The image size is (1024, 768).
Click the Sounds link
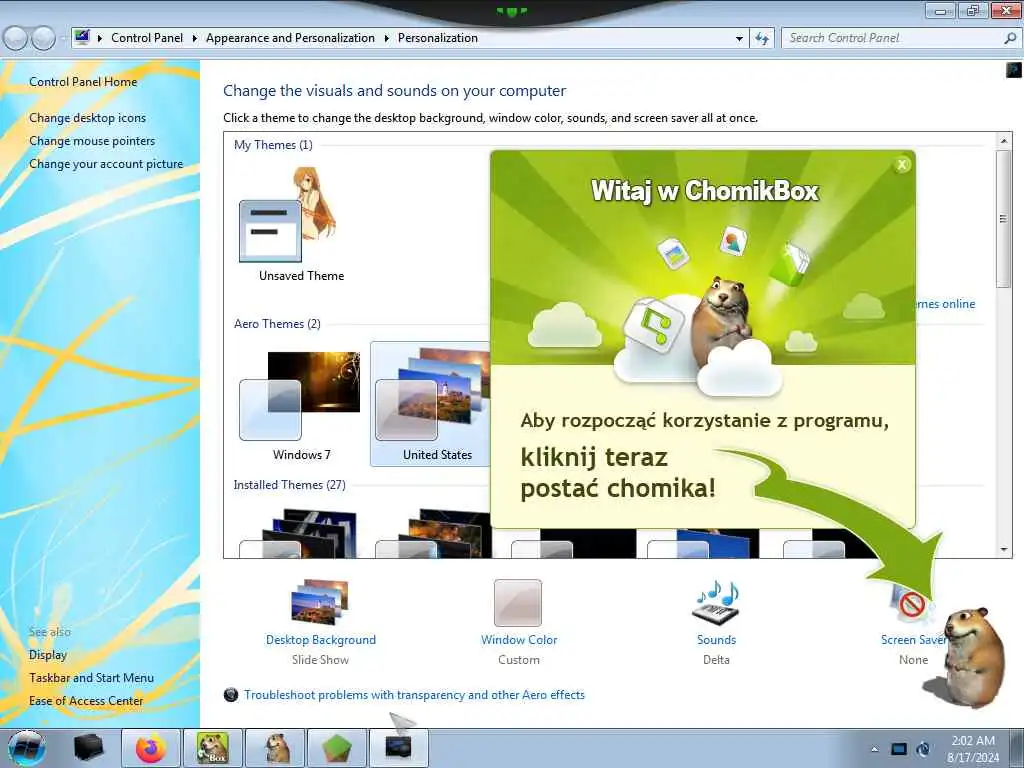[x=716, y=640]
